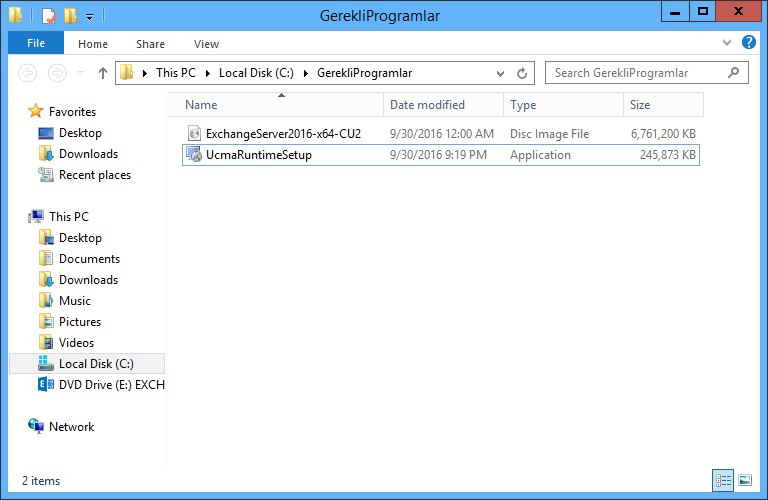Viewport: 768px width, 500px height.
Task: Open Recent places in Favorites
Action: coord(95,175)
